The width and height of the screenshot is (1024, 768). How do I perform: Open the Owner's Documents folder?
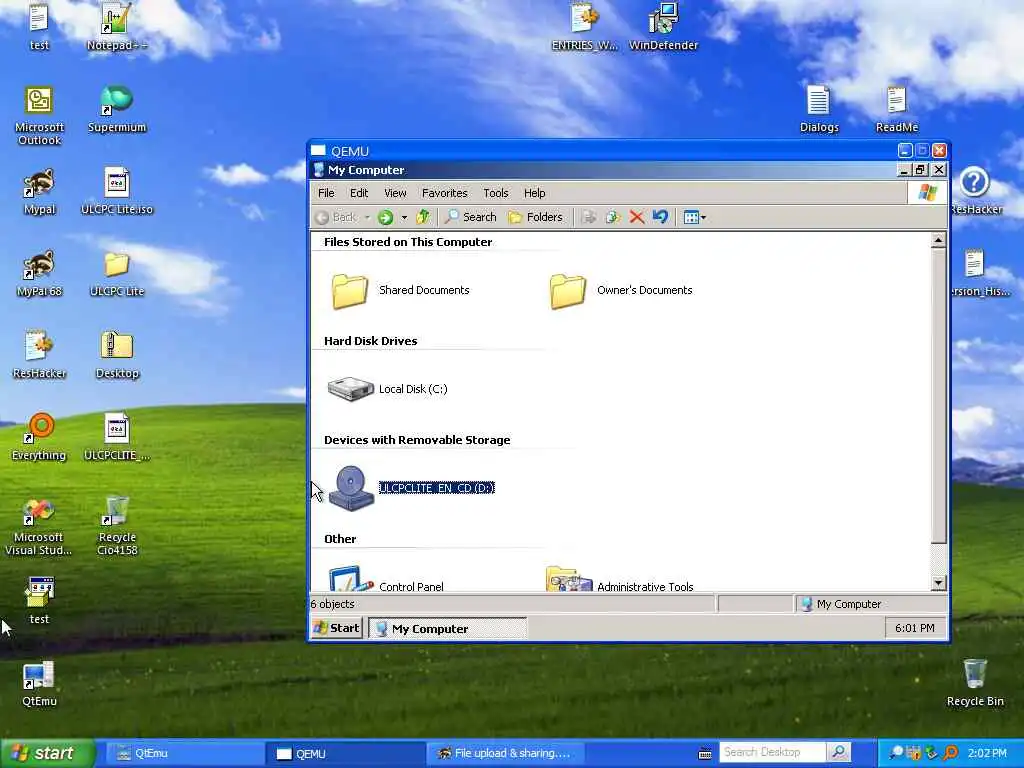tap(620, 291)
